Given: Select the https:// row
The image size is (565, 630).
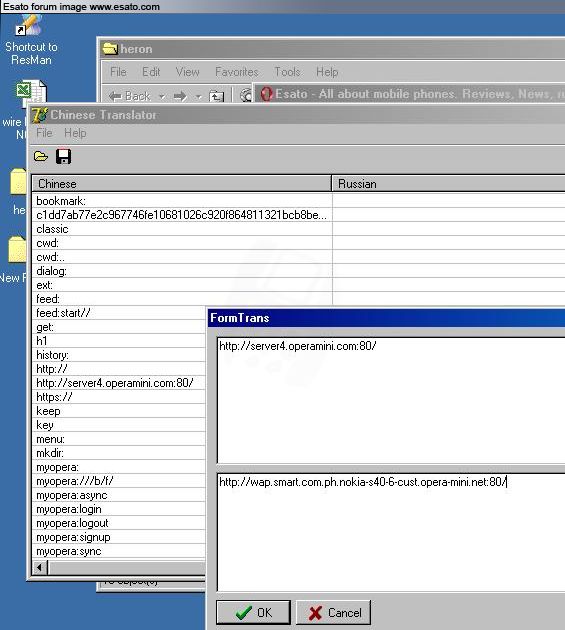Looking at the screenshot, I should click(x=119, y=397).
